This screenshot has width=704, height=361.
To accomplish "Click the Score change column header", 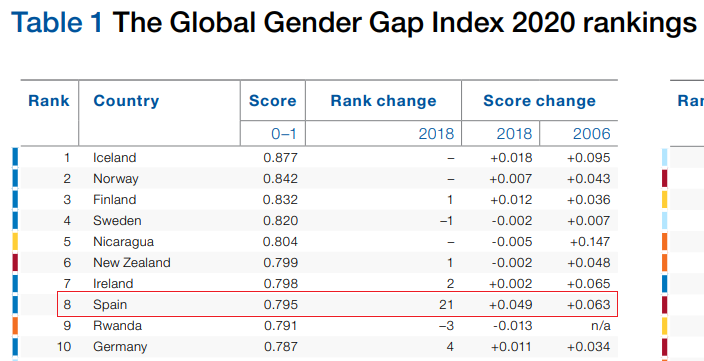I will coord(539,101).
